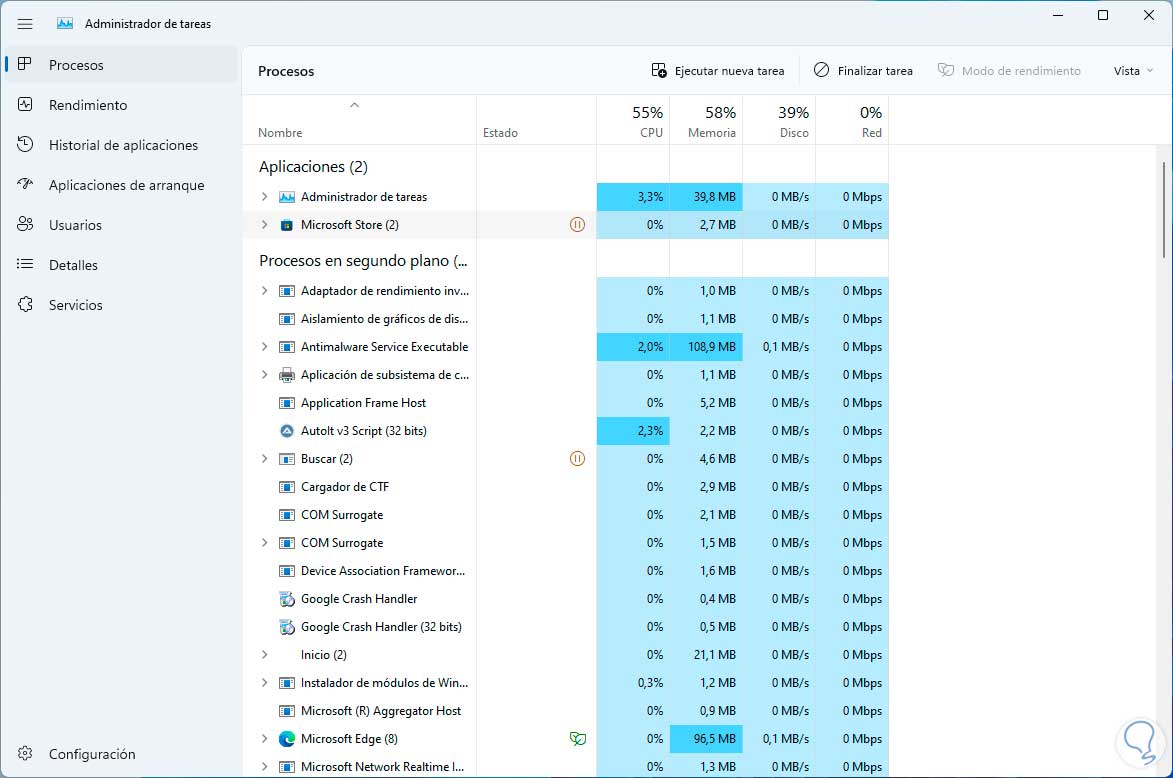Click the Antimalware Service Executable icon

pos(287,346)
